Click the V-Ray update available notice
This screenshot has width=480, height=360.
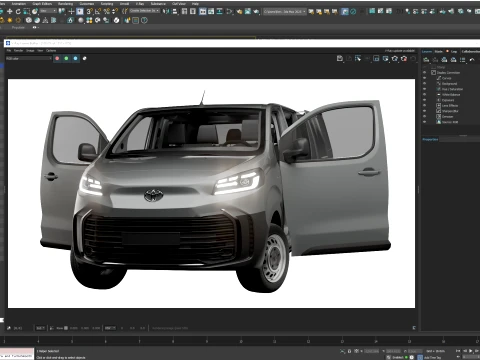pyautogui.click(x=400, y=51)
